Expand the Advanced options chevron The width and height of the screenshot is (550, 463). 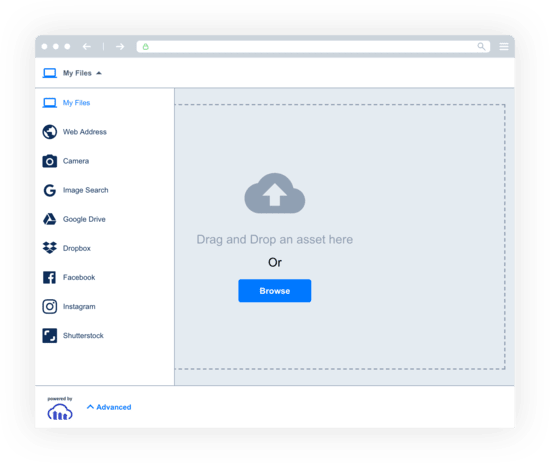(90, 407)
